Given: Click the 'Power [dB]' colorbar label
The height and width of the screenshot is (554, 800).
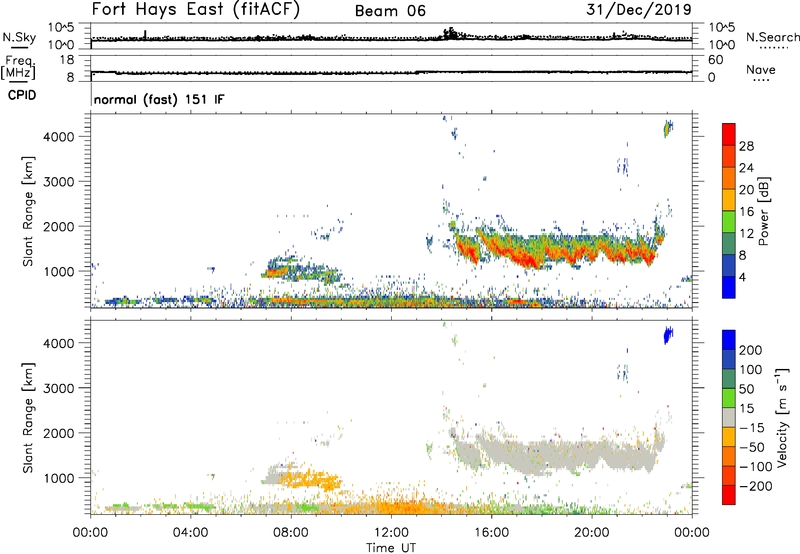Looking at the screenshot, I should coord(763,211).
